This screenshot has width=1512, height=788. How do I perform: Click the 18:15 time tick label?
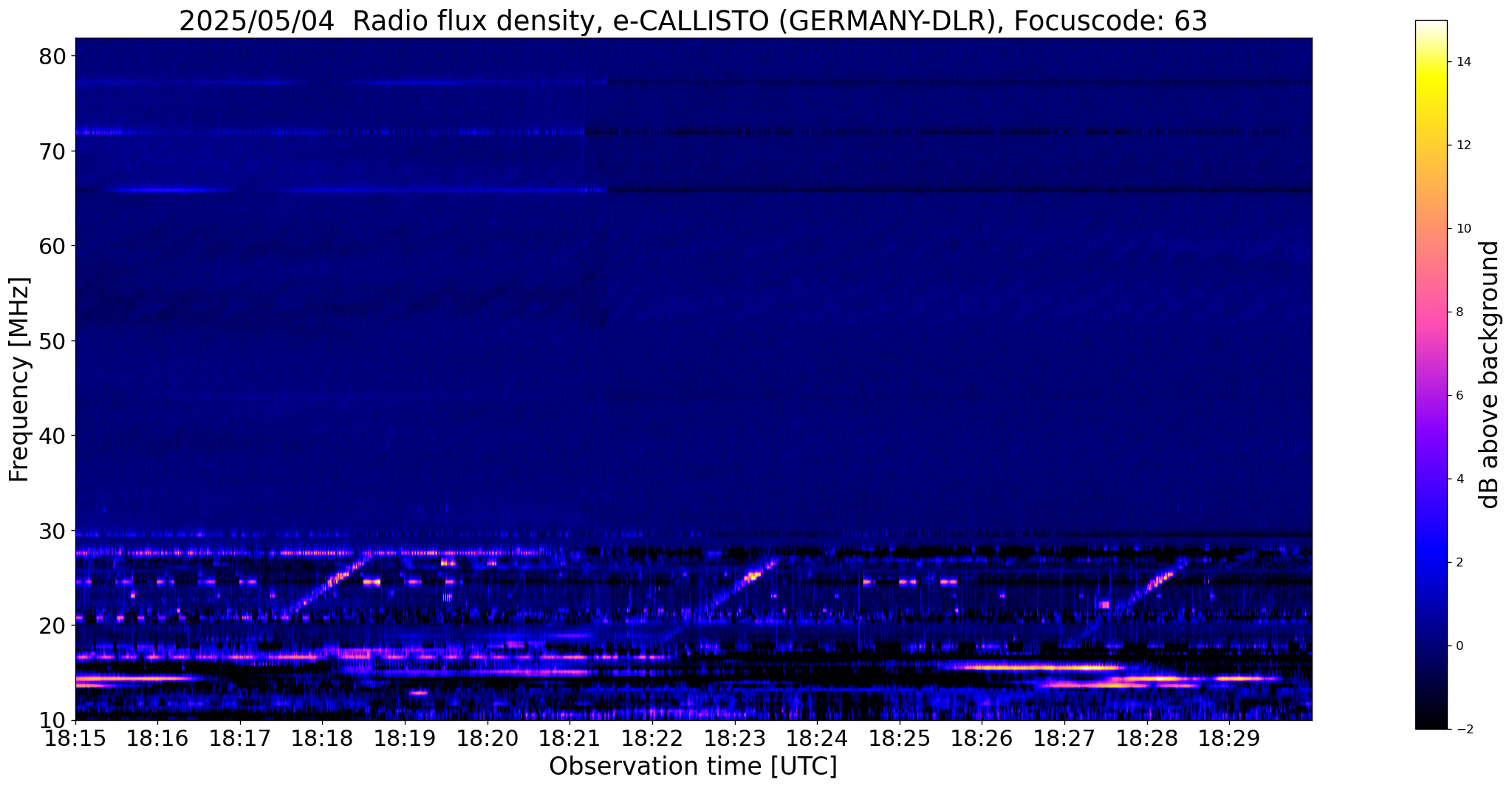point(75,738)
